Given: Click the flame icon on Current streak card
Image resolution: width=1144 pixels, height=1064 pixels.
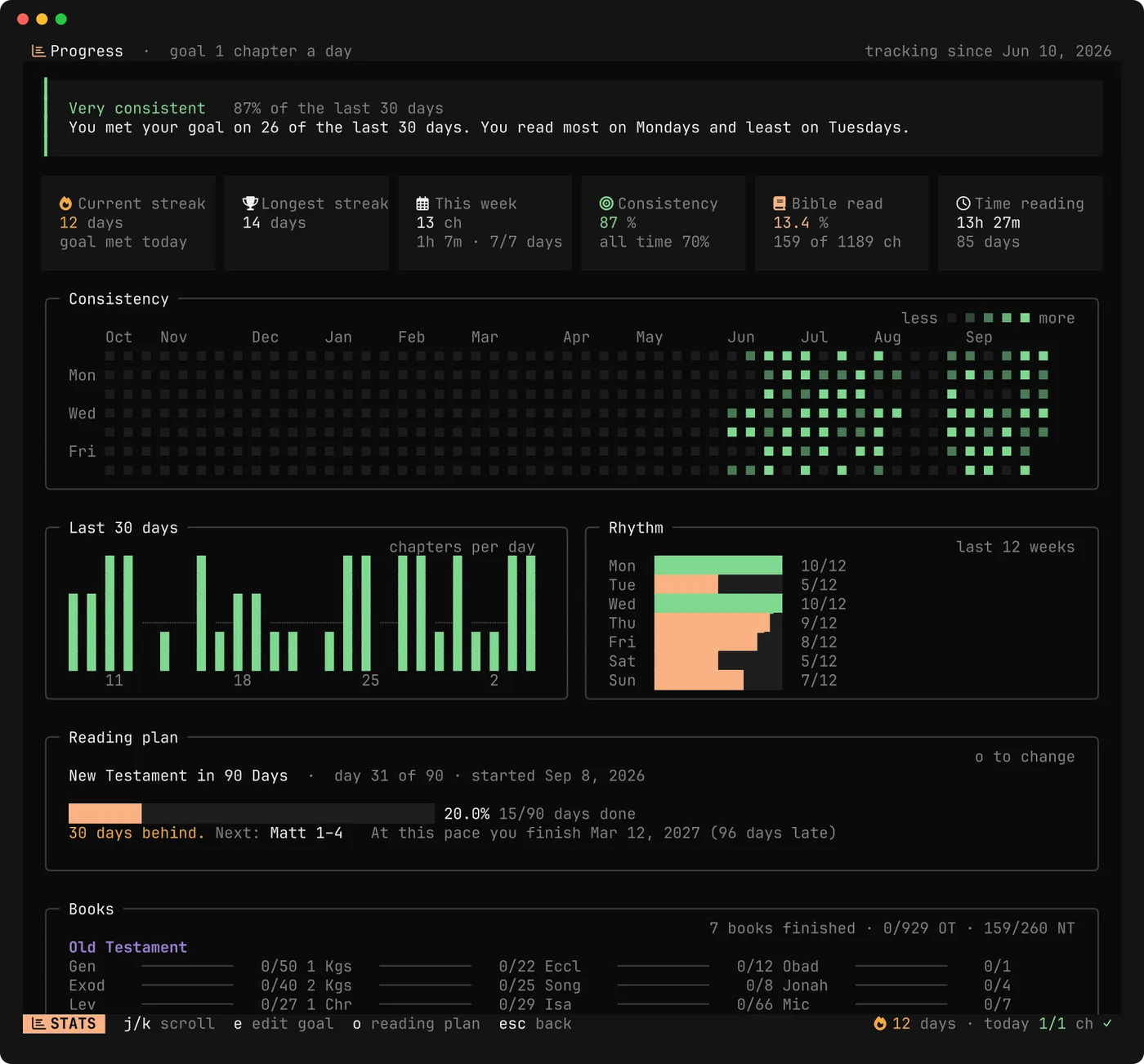Looking at the screenshot, I should (x=65, y=203).
